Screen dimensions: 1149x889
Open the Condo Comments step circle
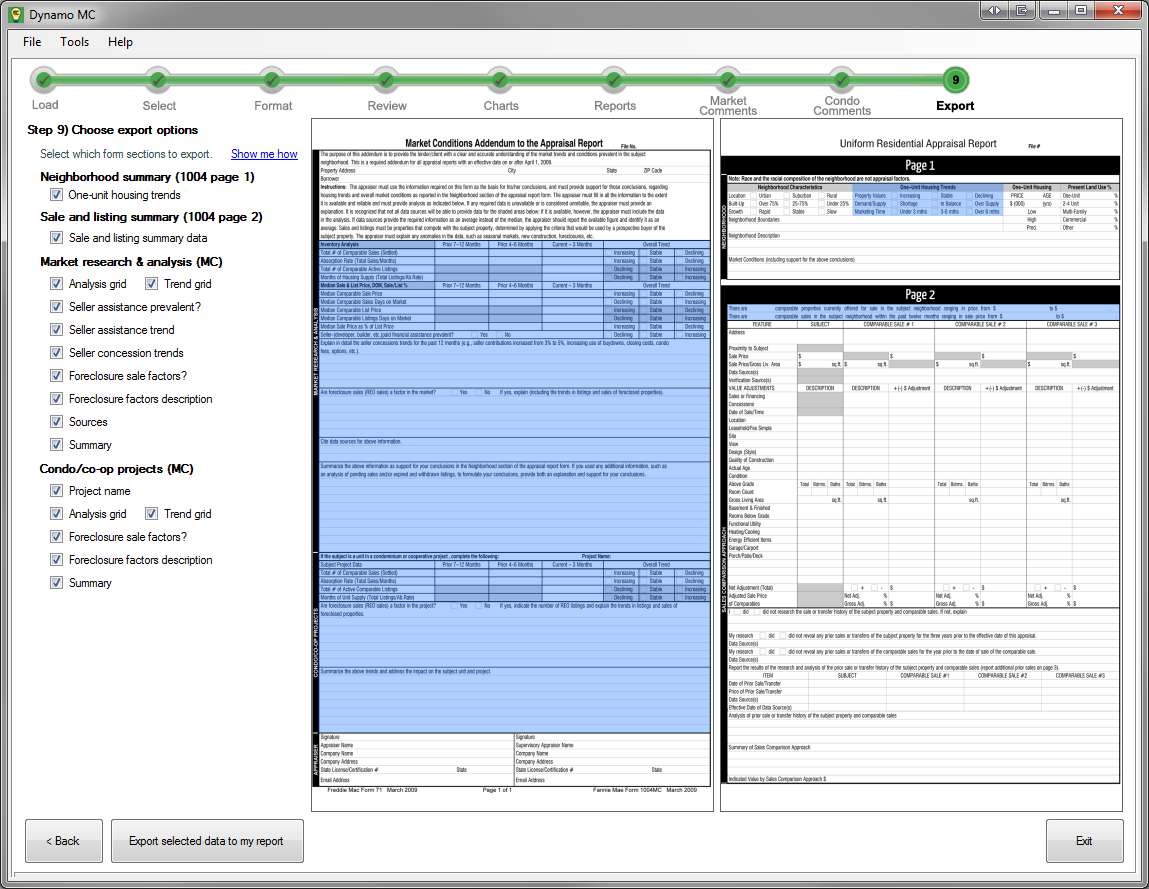click(x=842, y=80)
